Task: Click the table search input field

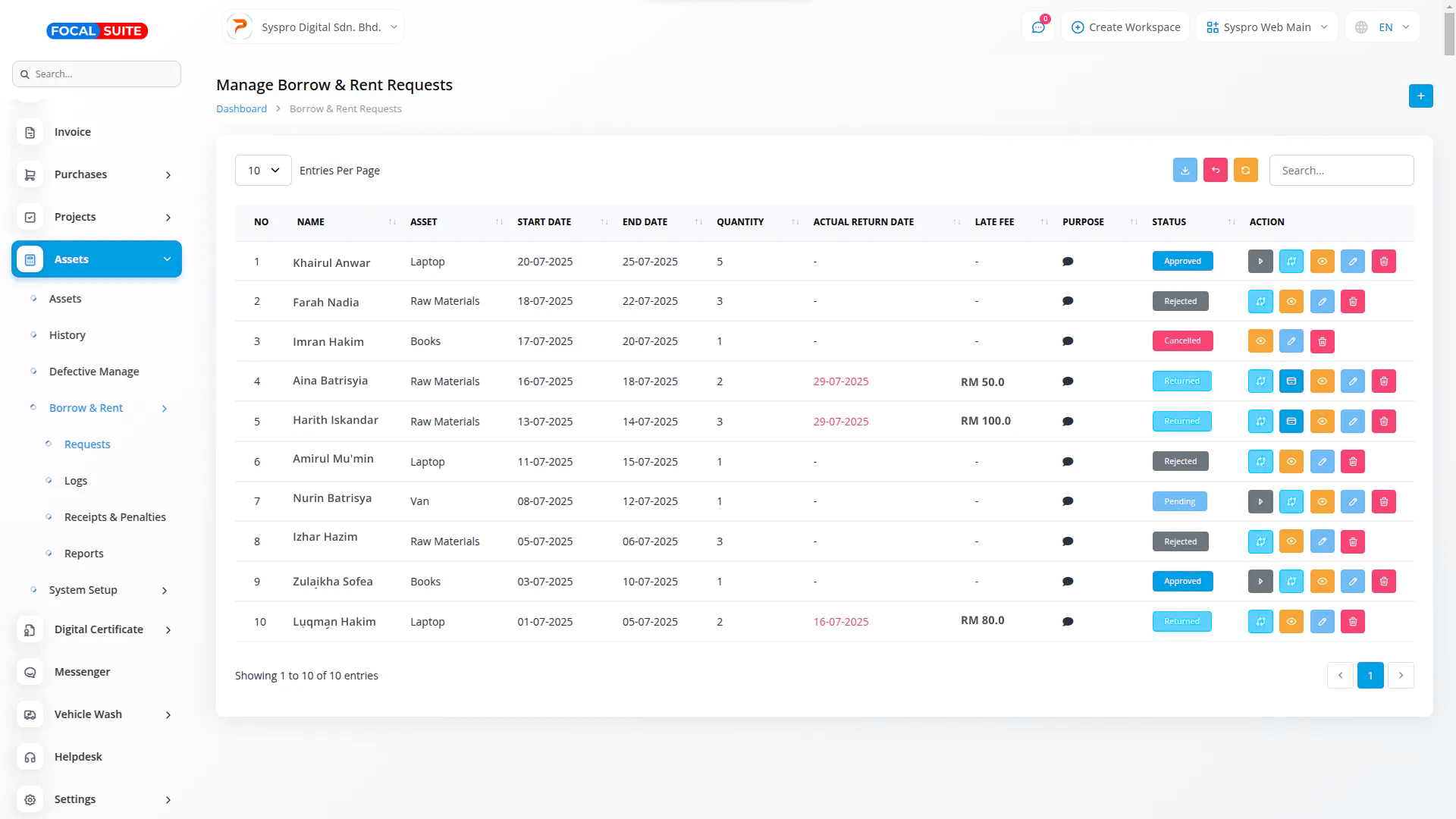Action: [1341, 171]
